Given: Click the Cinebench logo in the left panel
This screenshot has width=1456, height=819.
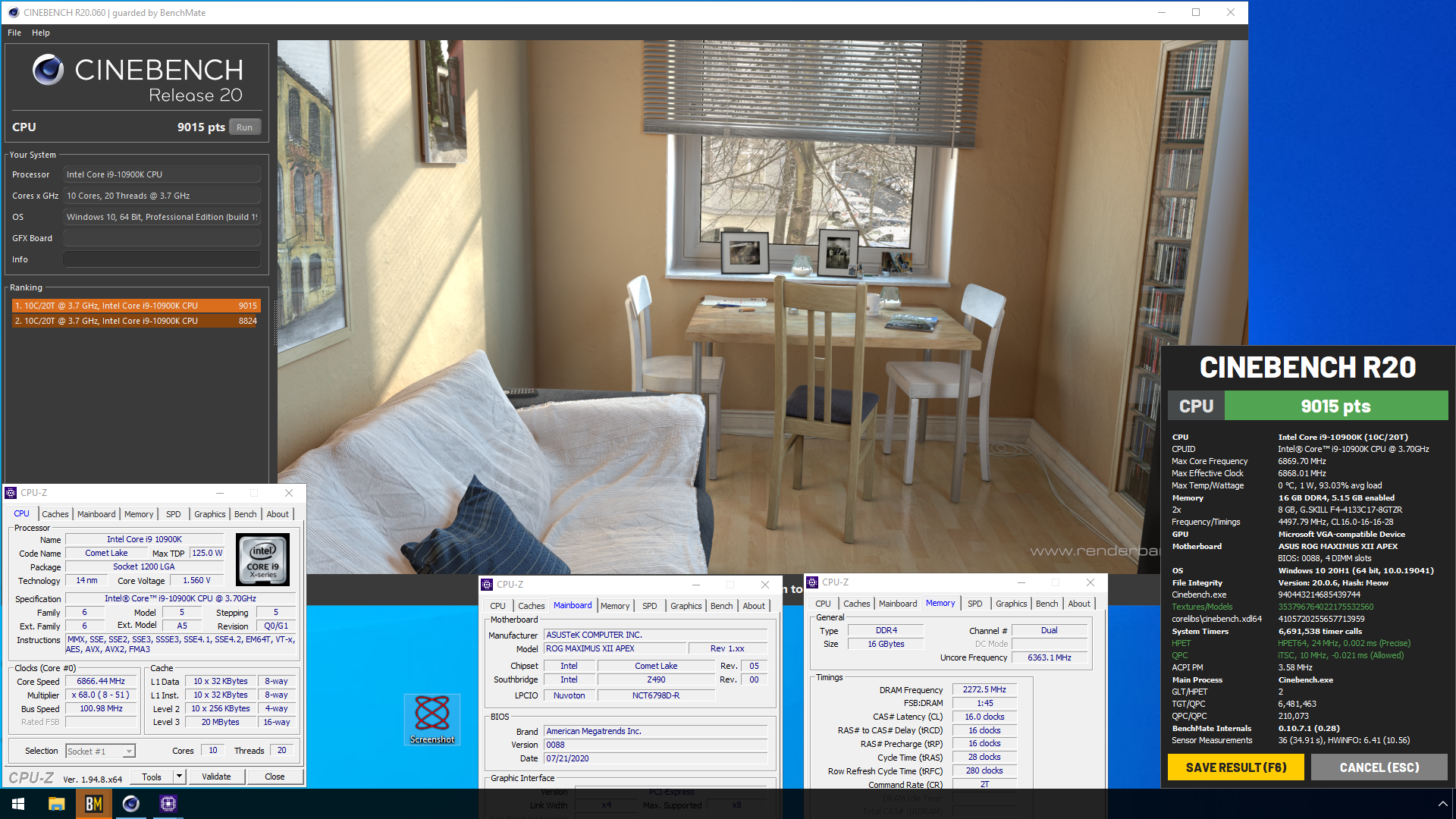Looking at the screenshot, I should pos(48,70).
